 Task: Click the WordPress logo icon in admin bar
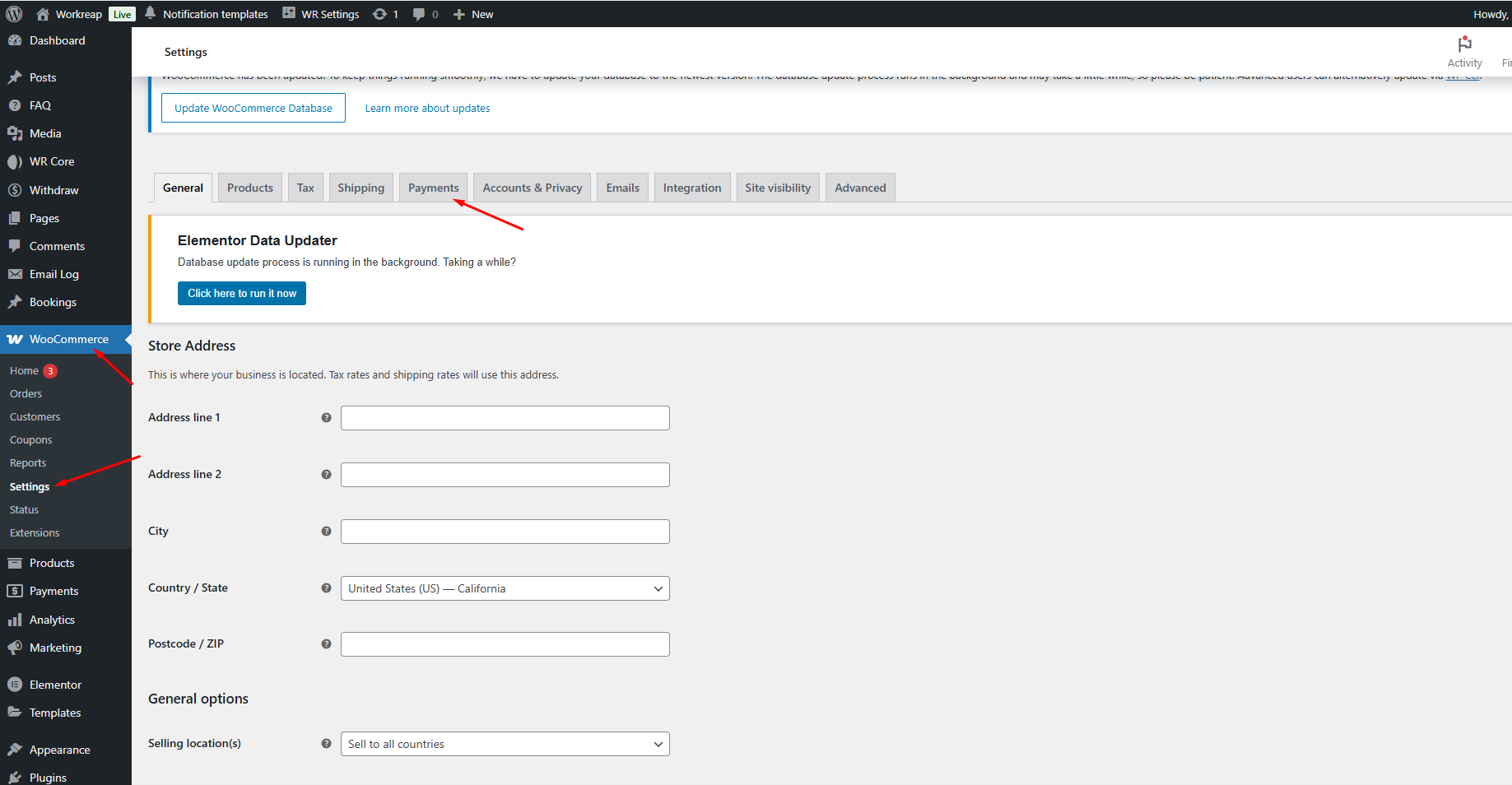point(14,14)
